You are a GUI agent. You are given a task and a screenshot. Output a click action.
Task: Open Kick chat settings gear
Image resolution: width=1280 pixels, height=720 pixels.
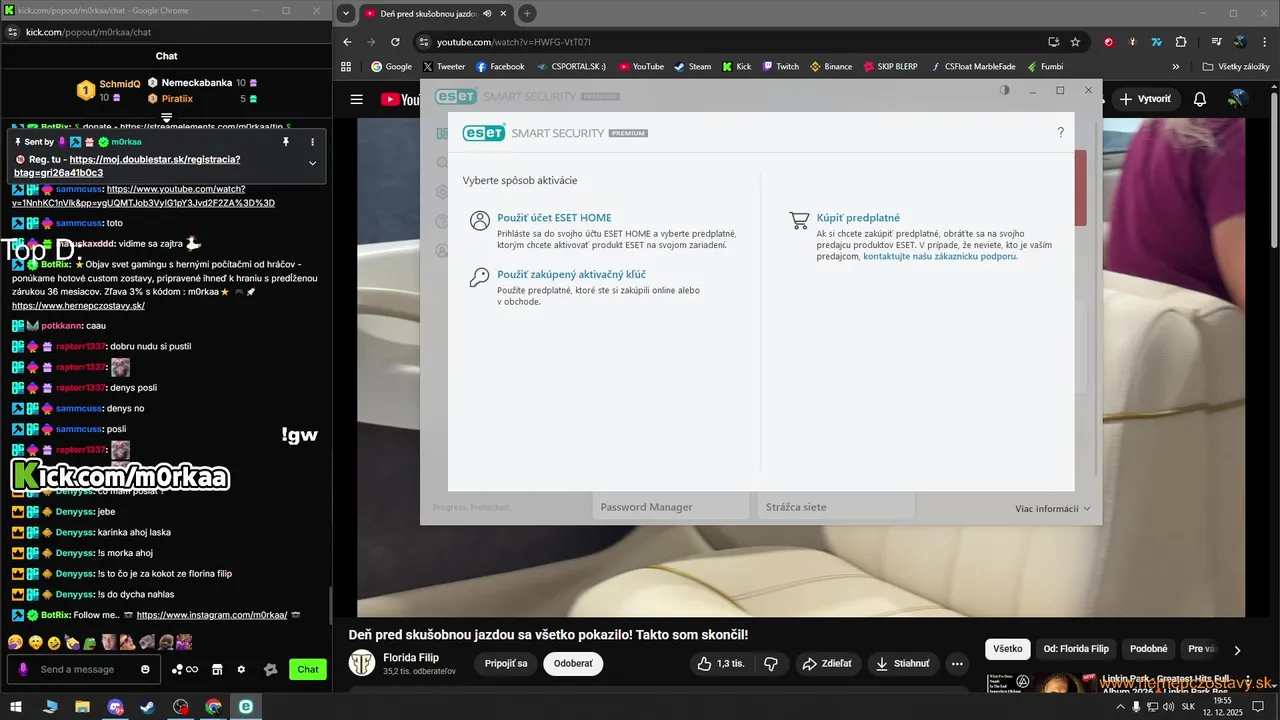(241, 669)
